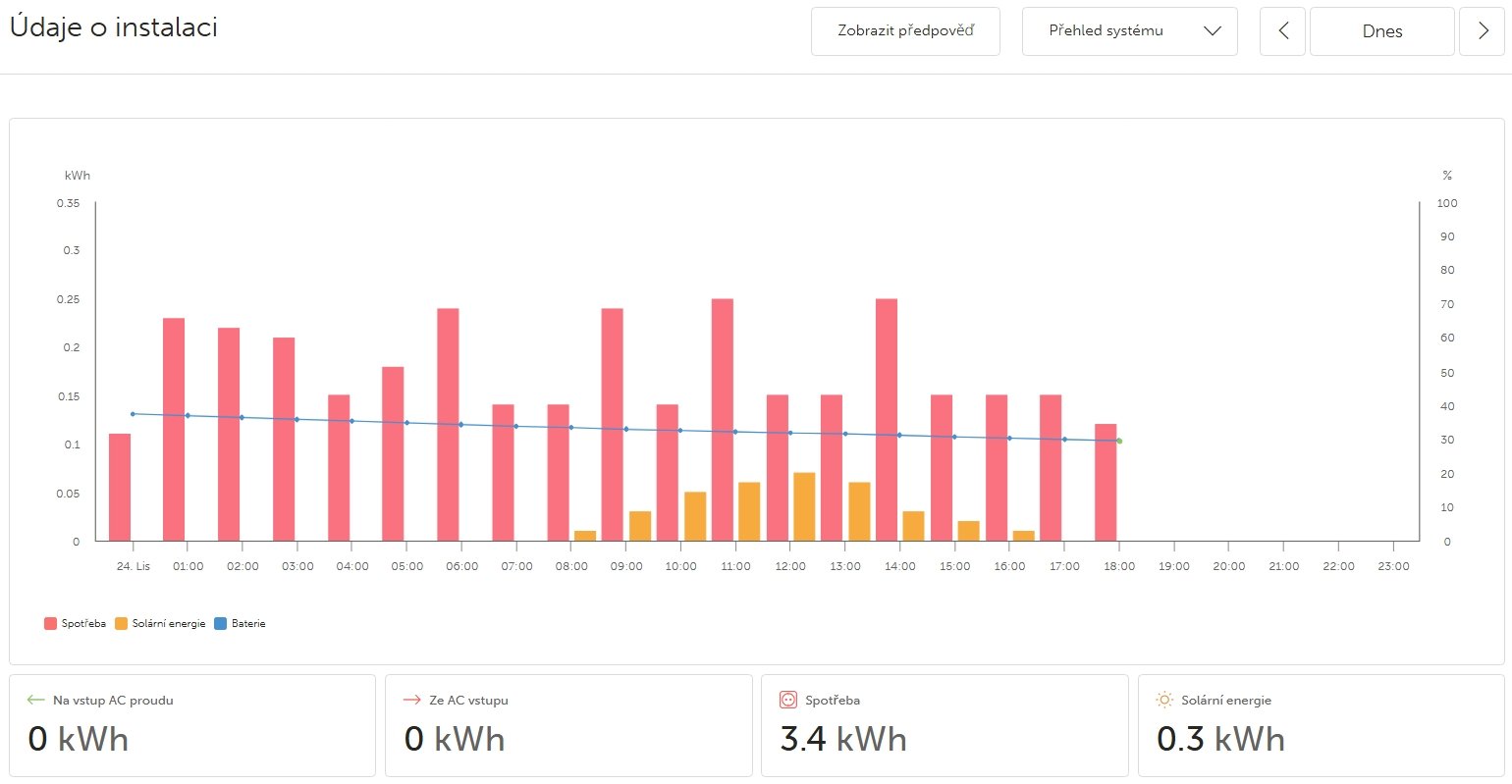Open the Solární energie 0.3 kWh card

pyautogui.click(x=1321, y=725)
